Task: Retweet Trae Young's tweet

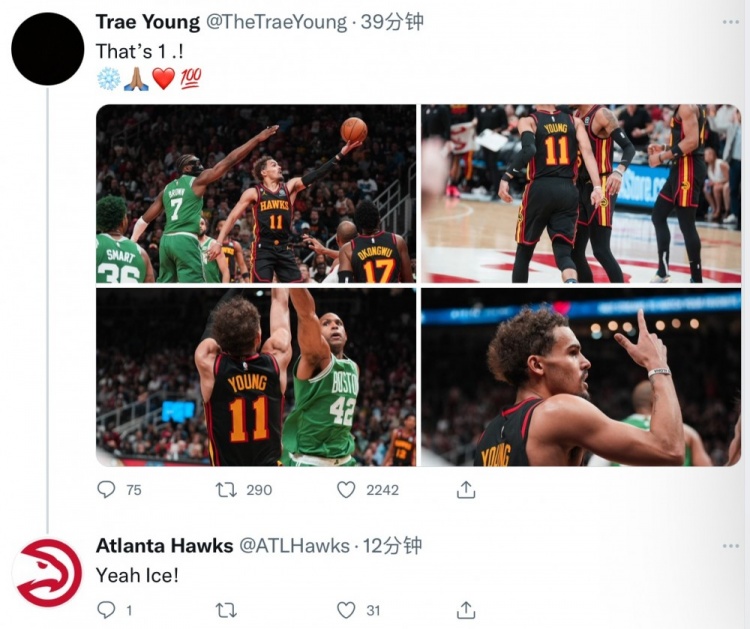Action: click(226, 489)
